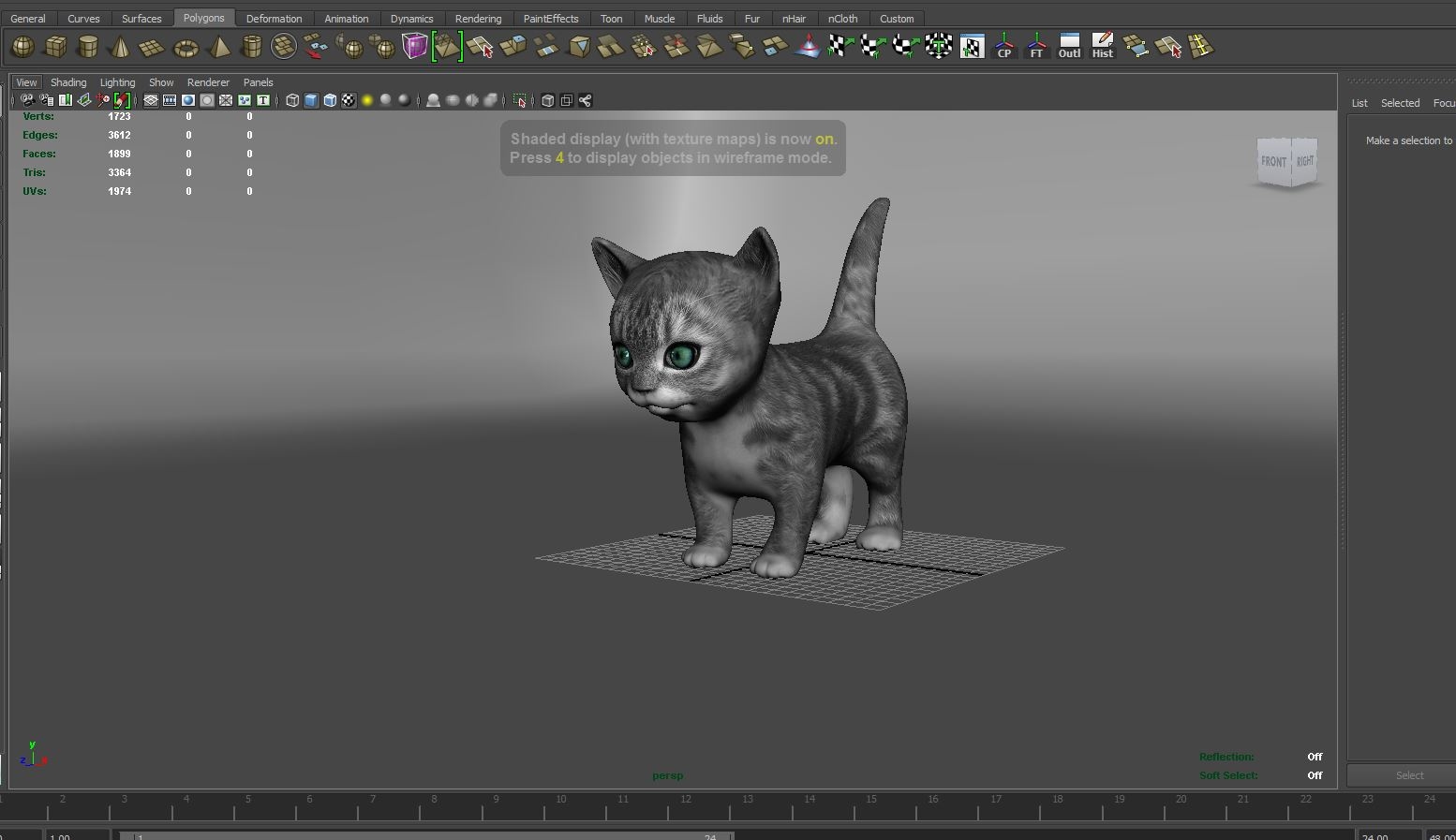Viewport: 1456px width, 840px height.
Task: Switch to the Dynamics menu set tab
Action: click(x=412, y=18)
